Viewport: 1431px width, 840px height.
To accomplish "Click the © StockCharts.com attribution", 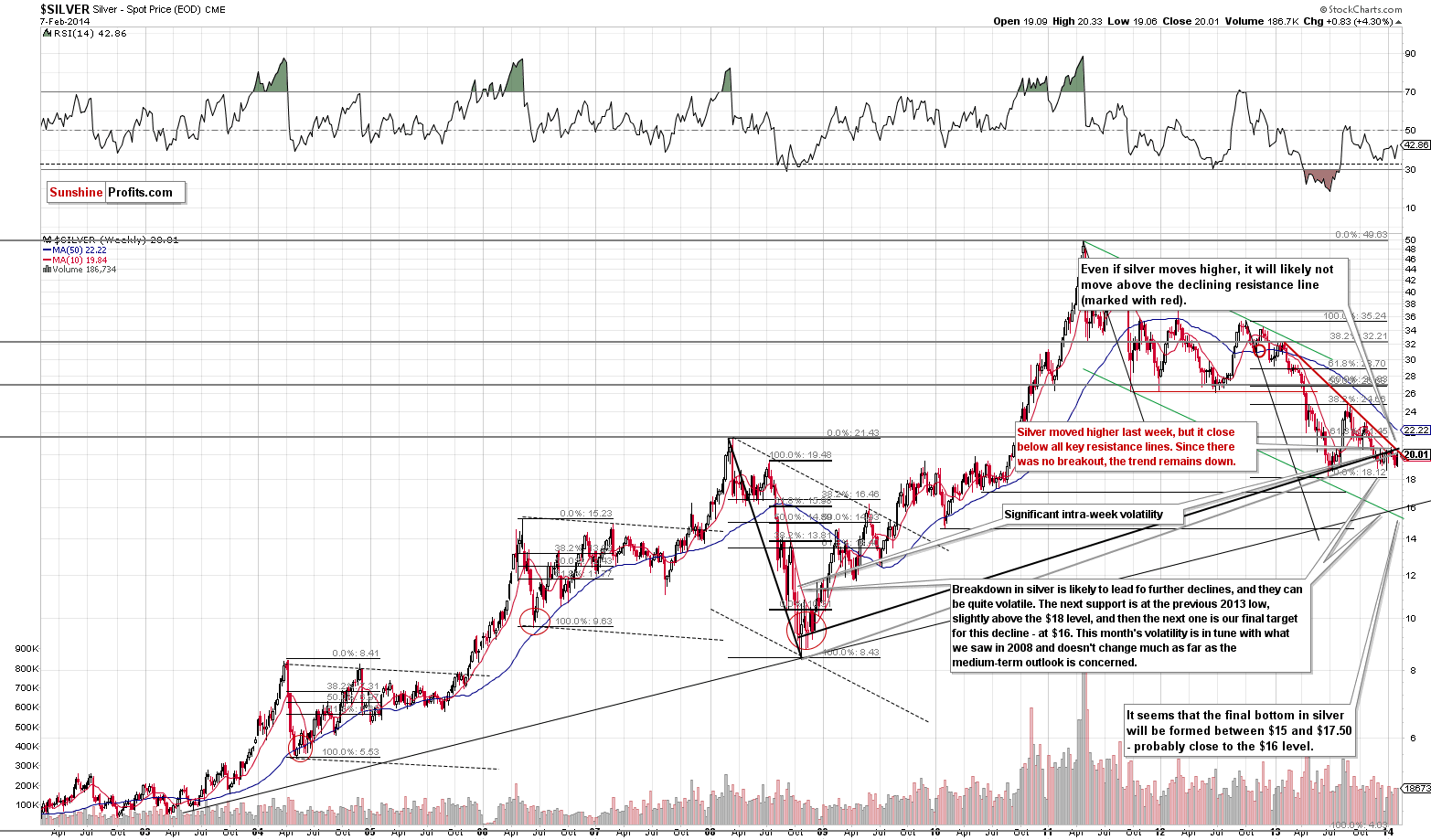I will tap(1362, 9).
